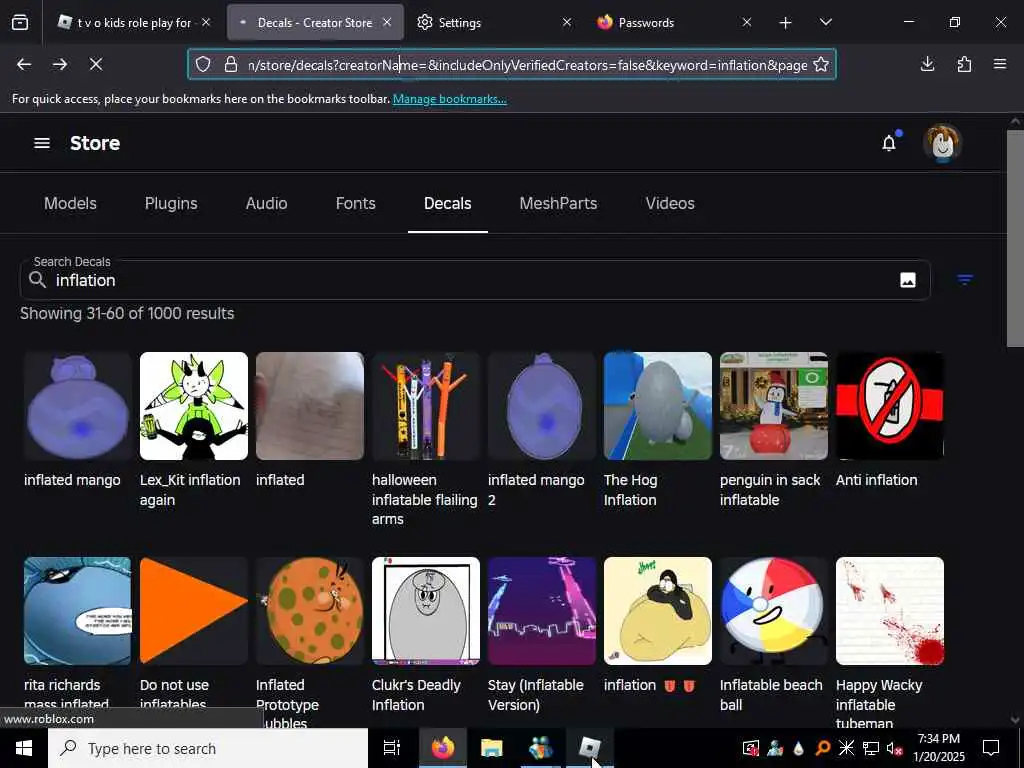Image resolution: width=1024 pixels, height=768 pixels.
Task: Click 'Showing 31-60 of 1000 results' text
Action: 127,313
